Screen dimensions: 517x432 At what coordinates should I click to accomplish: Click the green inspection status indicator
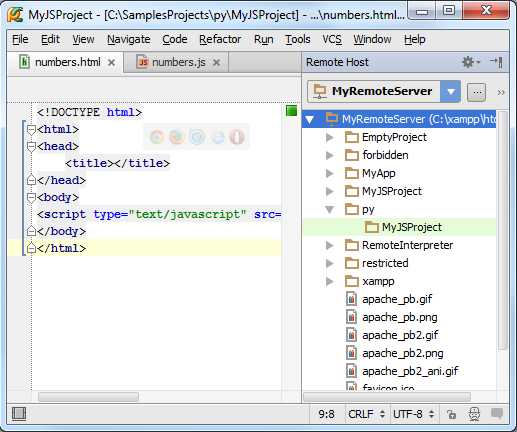[x=291, y=111]
